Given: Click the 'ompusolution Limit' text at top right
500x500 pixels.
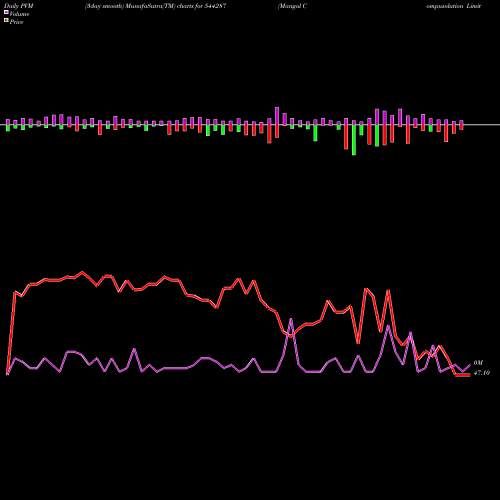Looking at the screenshot, I should pyautogui.click(x=454, y=6).
